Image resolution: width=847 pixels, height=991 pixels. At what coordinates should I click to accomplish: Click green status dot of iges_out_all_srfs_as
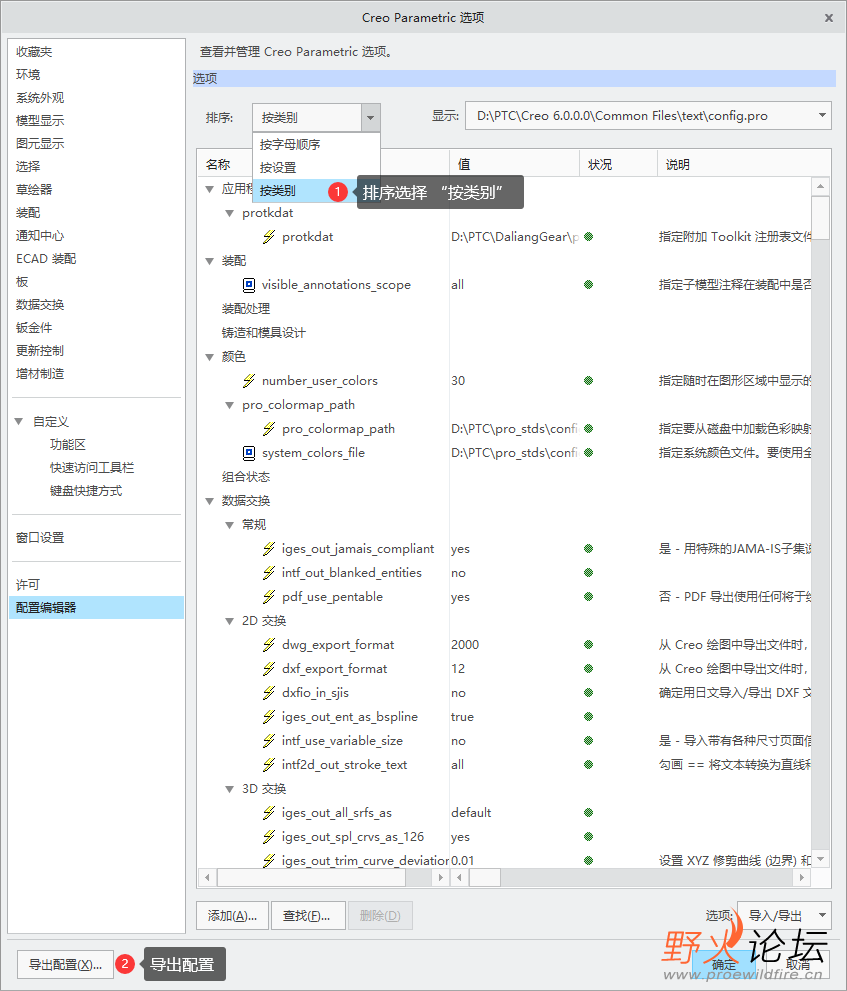pyautogui.click(x=588, y=813)
